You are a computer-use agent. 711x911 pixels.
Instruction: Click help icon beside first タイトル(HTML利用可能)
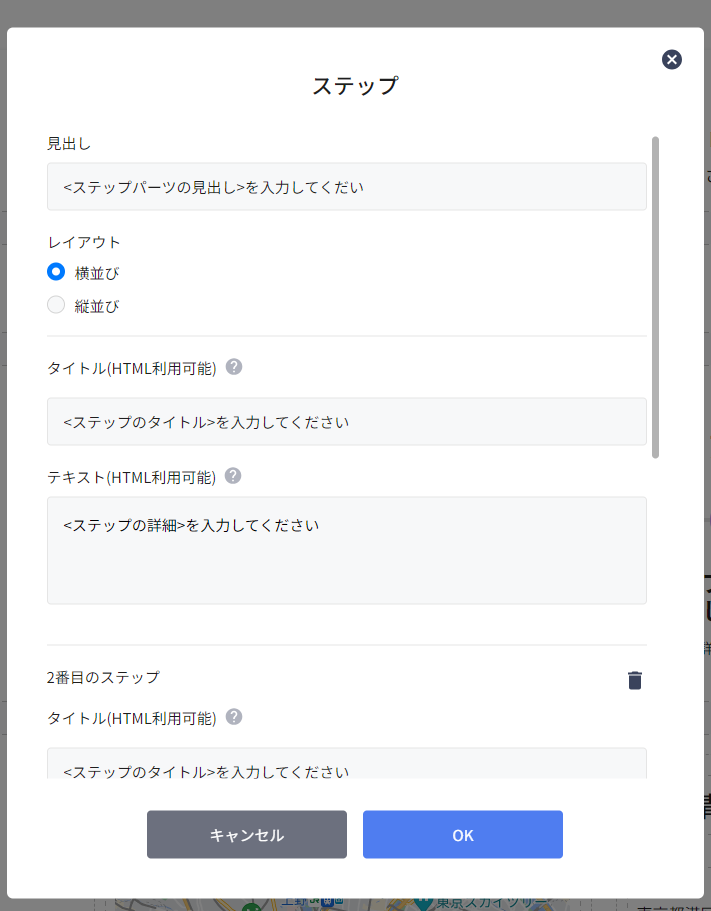pos(234,367)
